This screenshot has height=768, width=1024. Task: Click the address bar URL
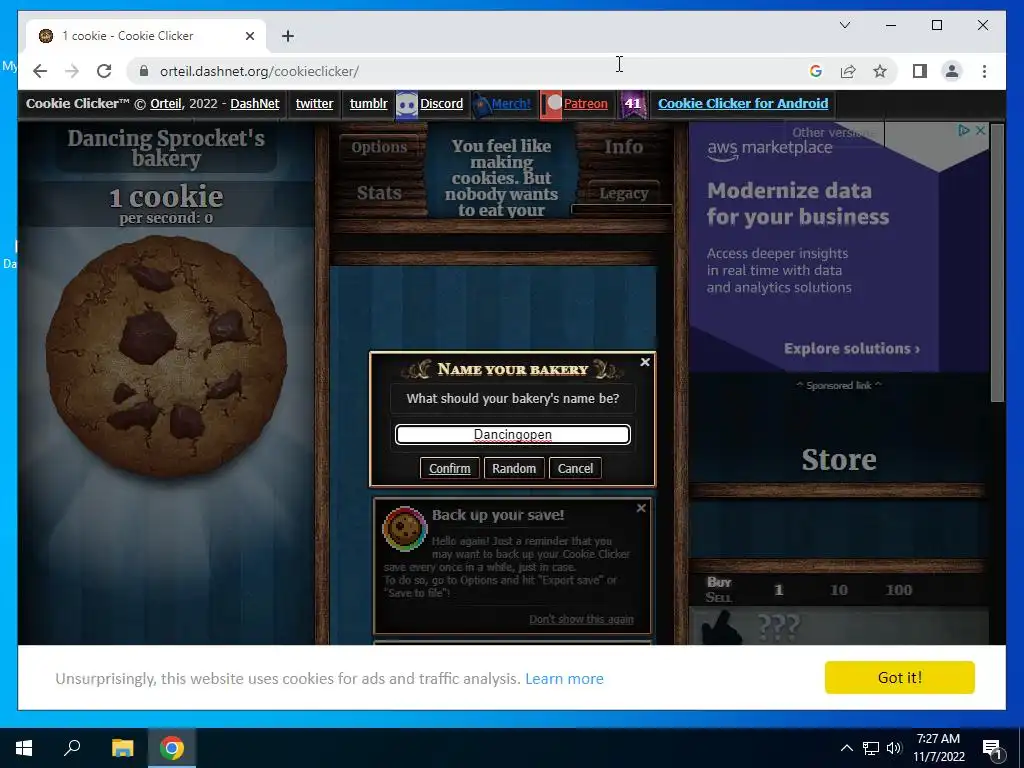259,71
